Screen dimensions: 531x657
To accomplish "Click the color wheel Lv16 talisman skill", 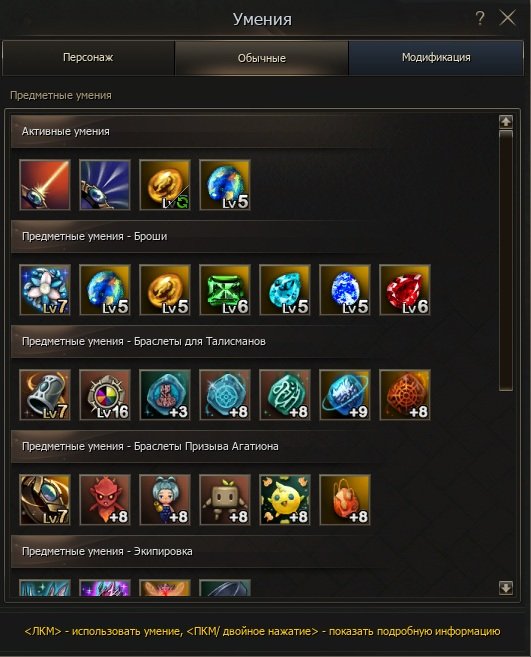I will (105, 395).
